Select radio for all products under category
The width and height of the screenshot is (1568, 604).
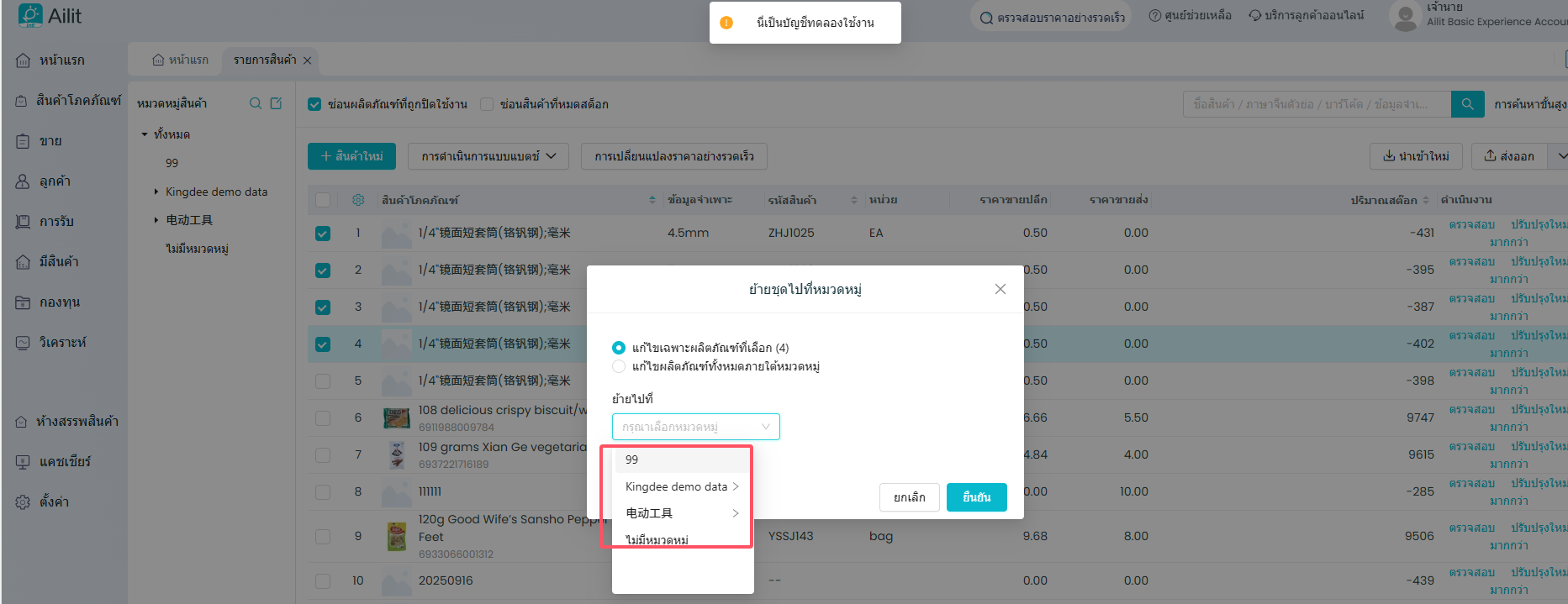click(x=619, y=366)
